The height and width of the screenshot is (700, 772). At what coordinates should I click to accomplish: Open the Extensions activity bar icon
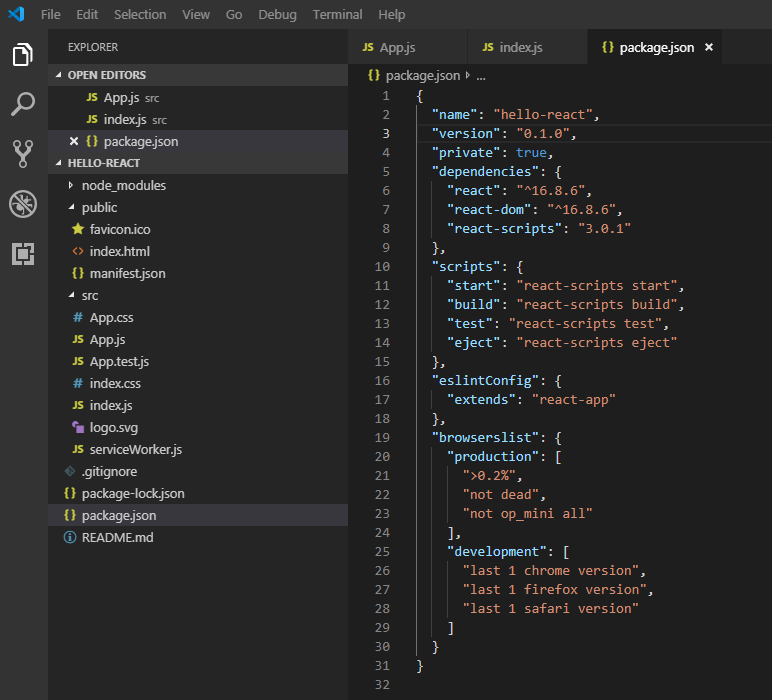(x=23, y=254)
